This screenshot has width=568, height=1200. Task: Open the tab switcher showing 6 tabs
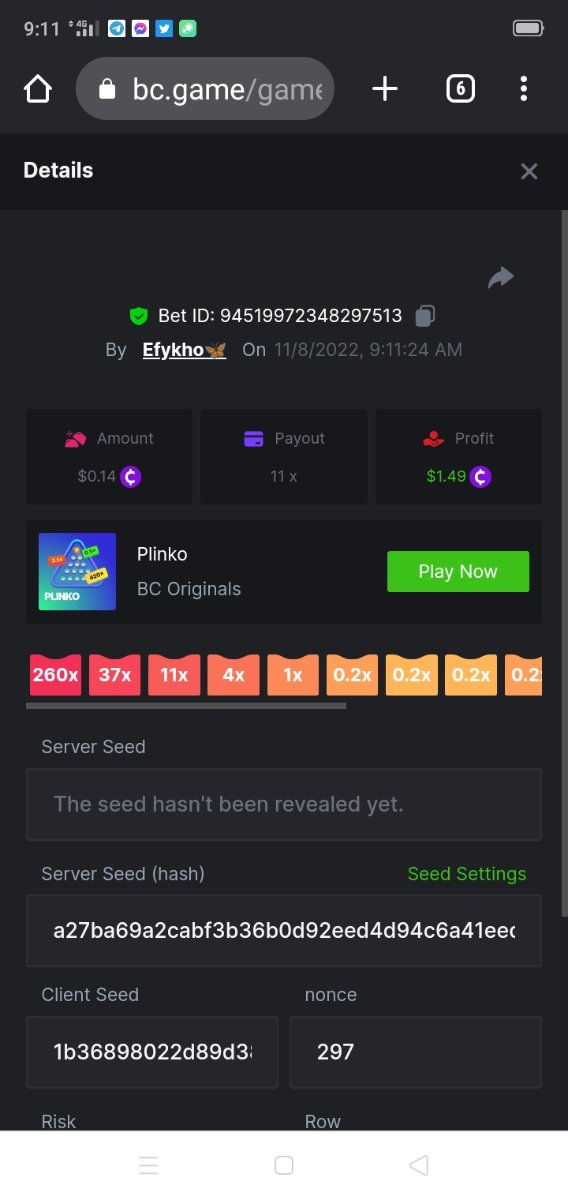pos(459,90)
